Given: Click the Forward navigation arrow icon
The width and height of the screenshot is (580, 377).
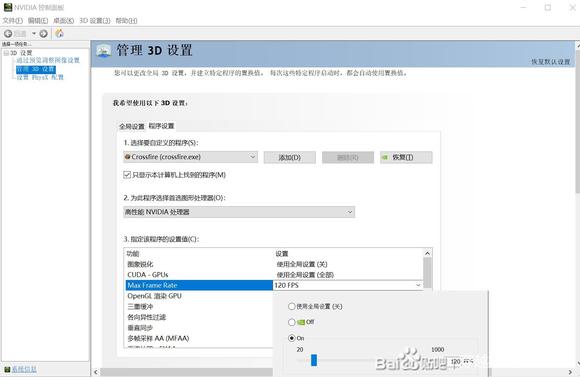Looking at the screenshot, I should (x=44, y=34).
